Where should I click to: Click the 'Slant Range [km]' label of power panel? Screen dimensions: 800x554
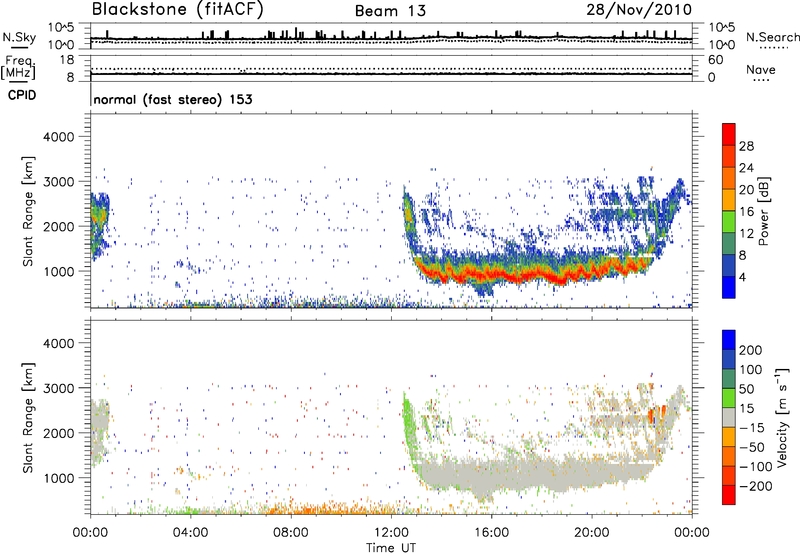coord(28,211)
